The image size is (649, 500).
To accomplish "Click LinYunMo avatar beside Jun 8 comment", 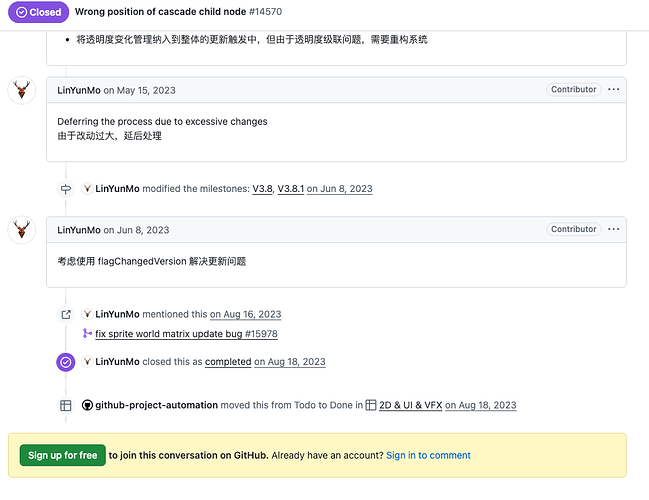I will pos(22,229).
